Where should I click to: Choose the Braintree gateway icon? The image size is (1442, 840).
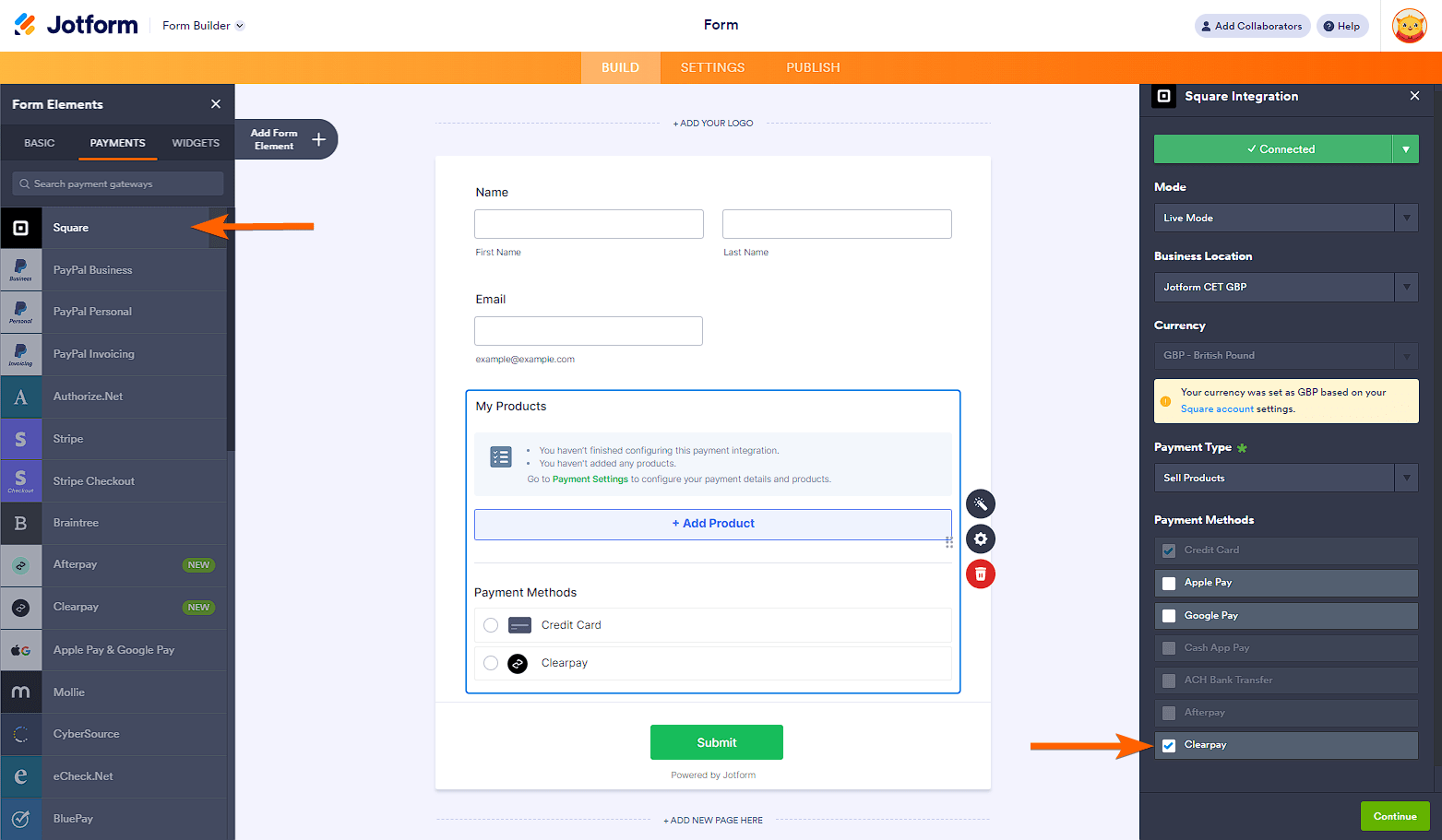[x=21, y=523]
